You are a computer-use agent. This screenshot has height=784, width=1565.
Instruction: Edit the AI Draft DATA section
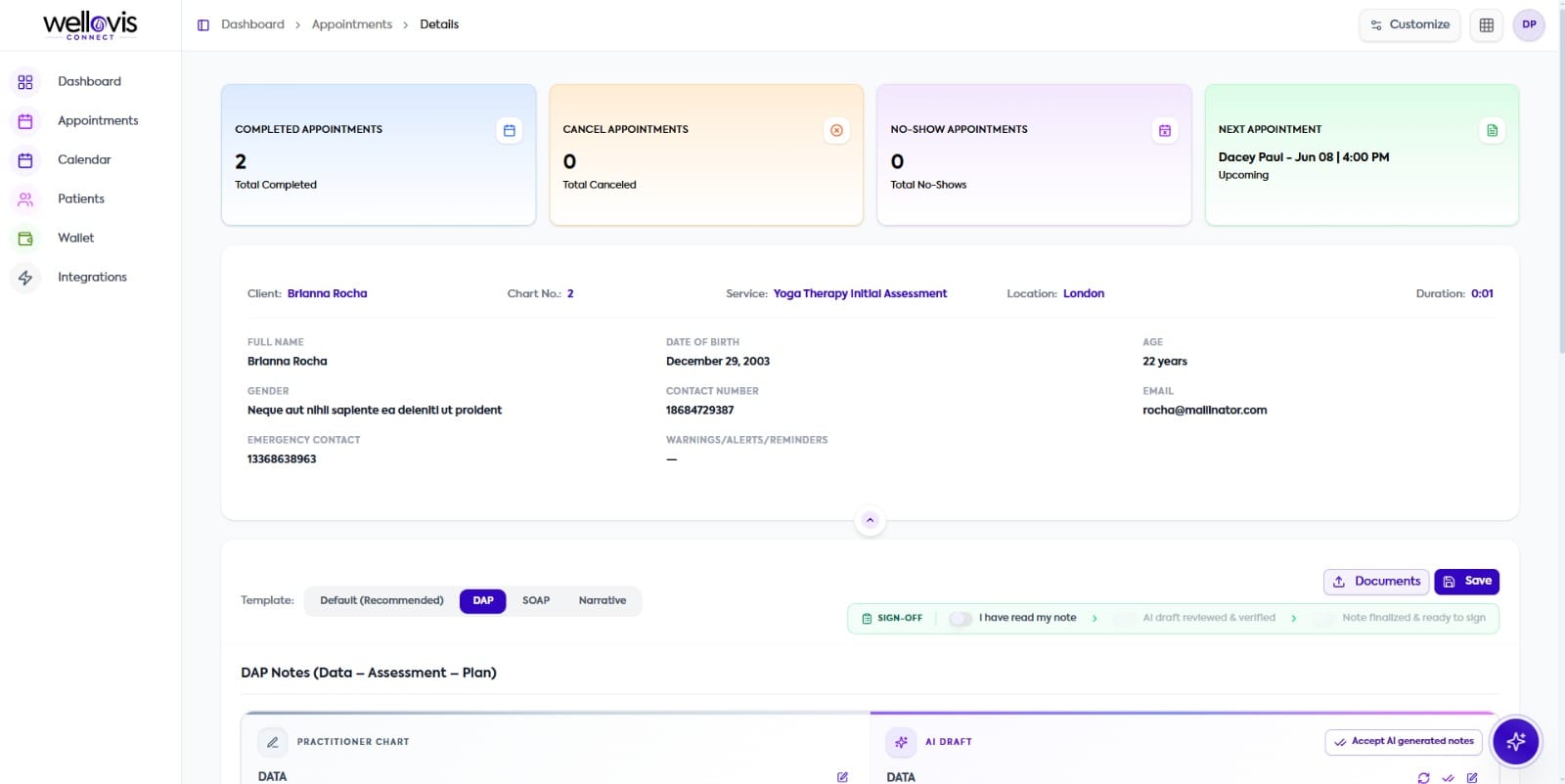tap(1472, 778)
